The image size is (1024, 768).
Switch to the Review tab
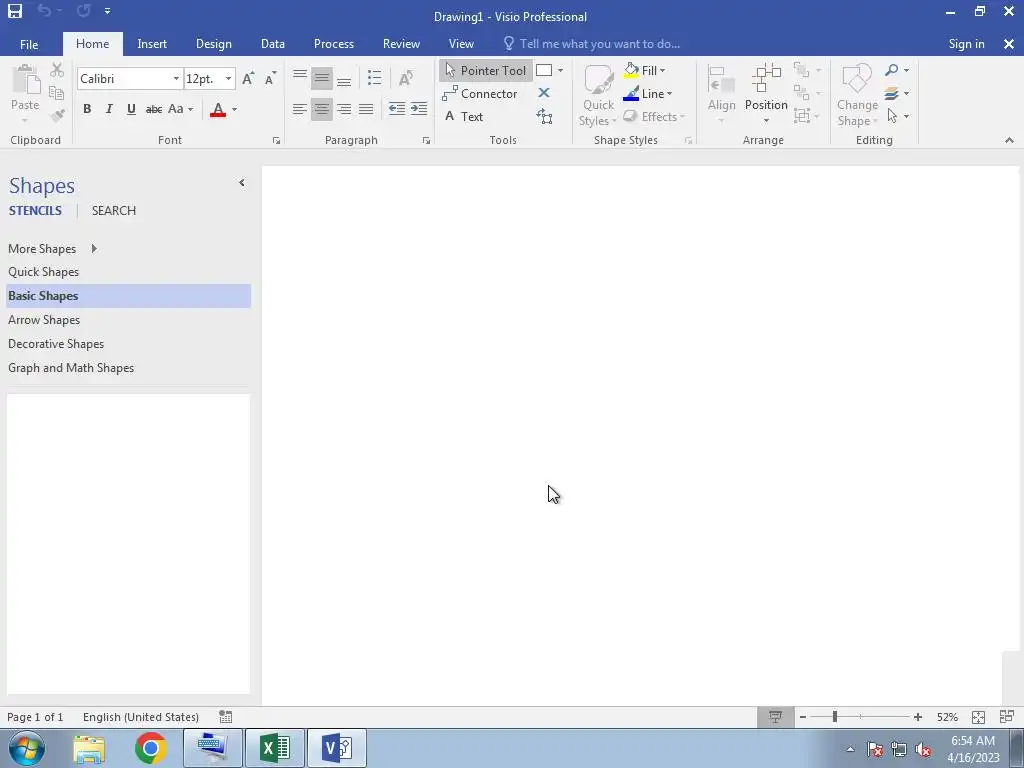401,44
